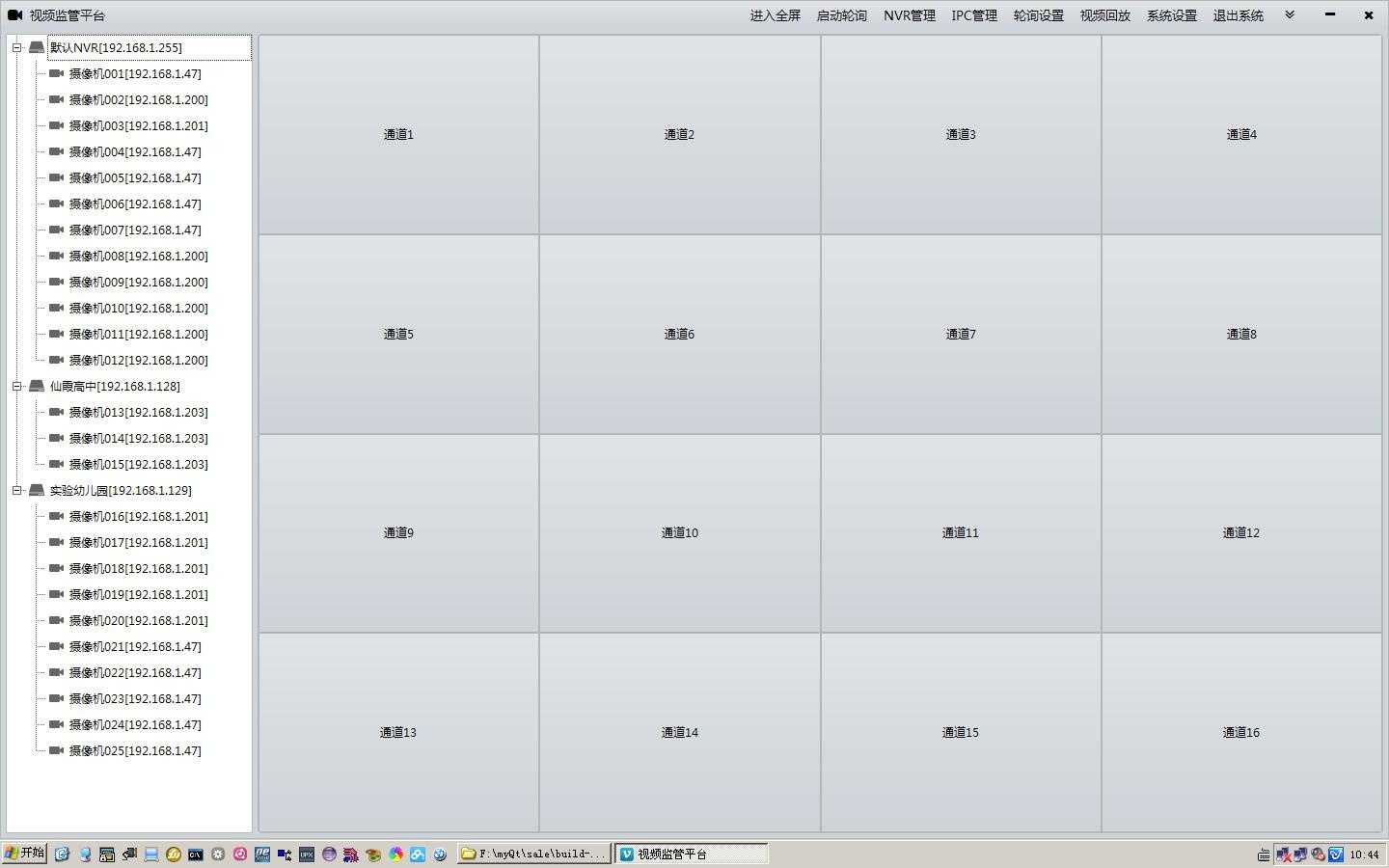Click the camera icon beside 摄像机025

pyautogui.click(x=56, y=750)
